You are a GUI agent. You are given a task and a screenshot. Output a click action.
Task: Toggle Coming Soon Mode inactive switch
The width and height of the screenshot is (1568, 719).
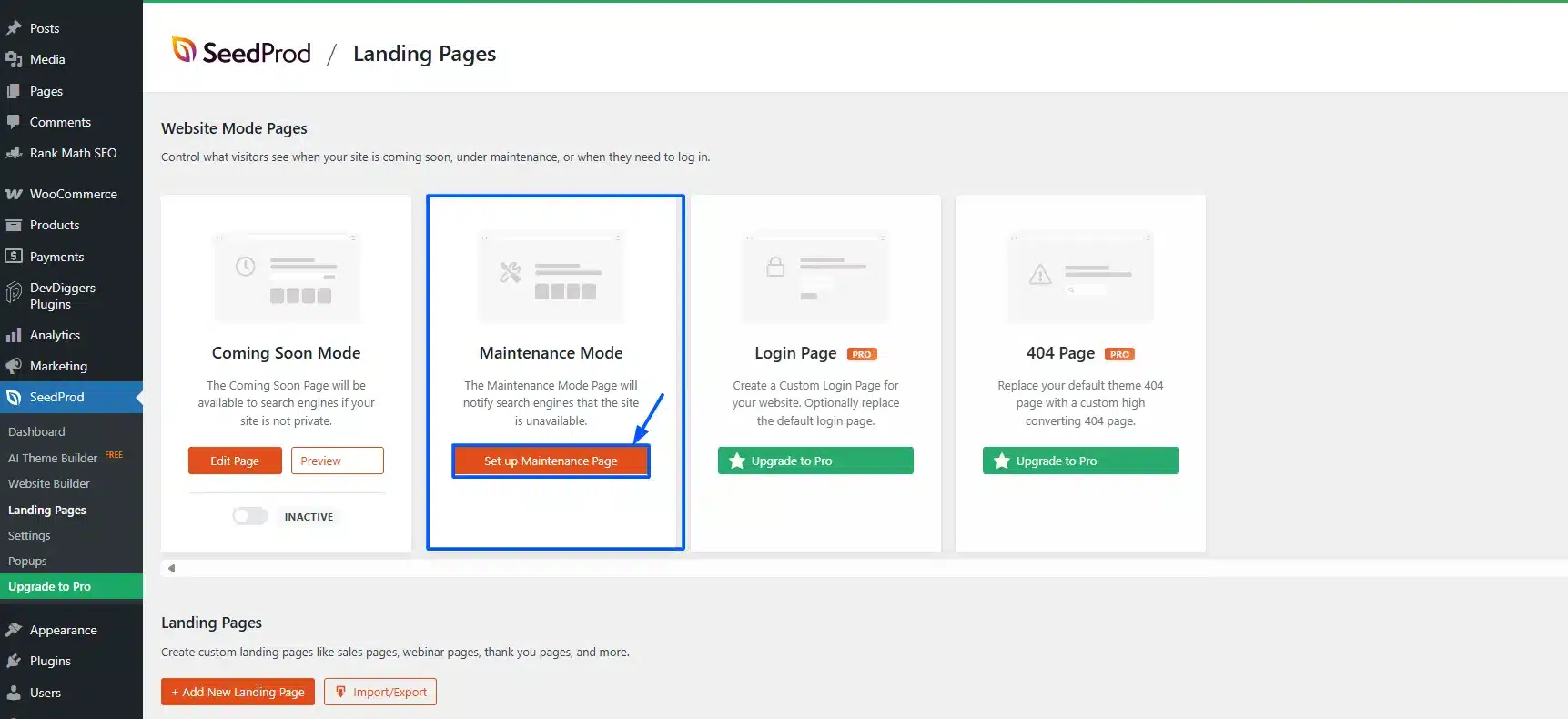pos(250,516)
